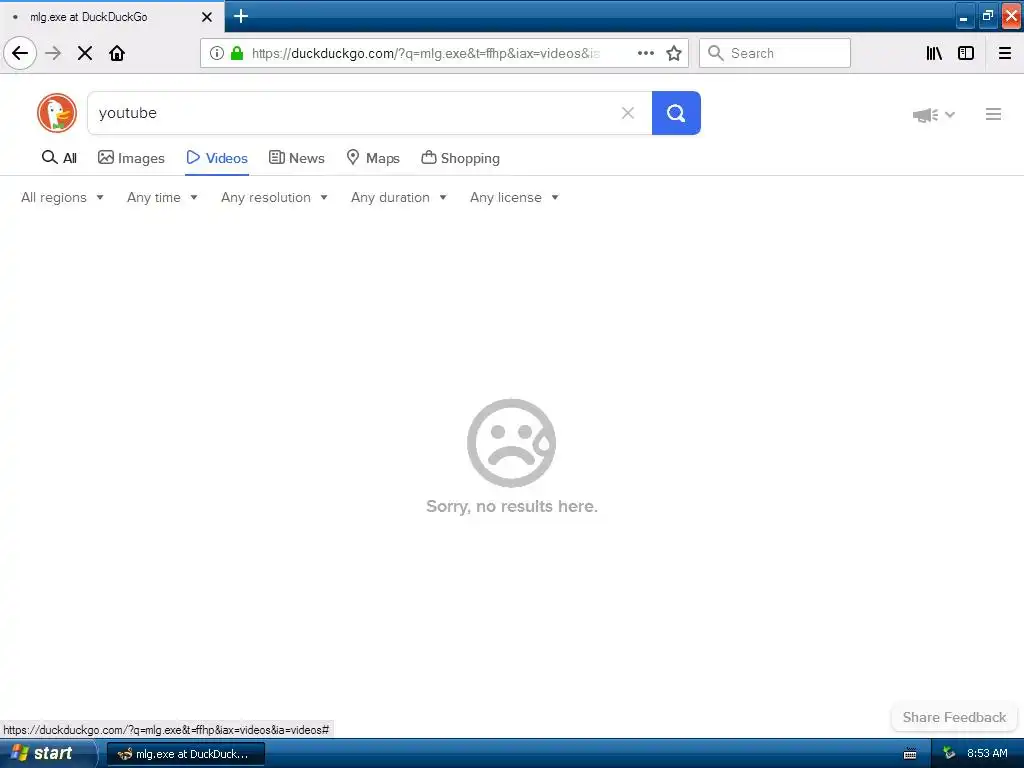
Task: Open page actions three-dot menu in address bar
Action: [645, 53]
